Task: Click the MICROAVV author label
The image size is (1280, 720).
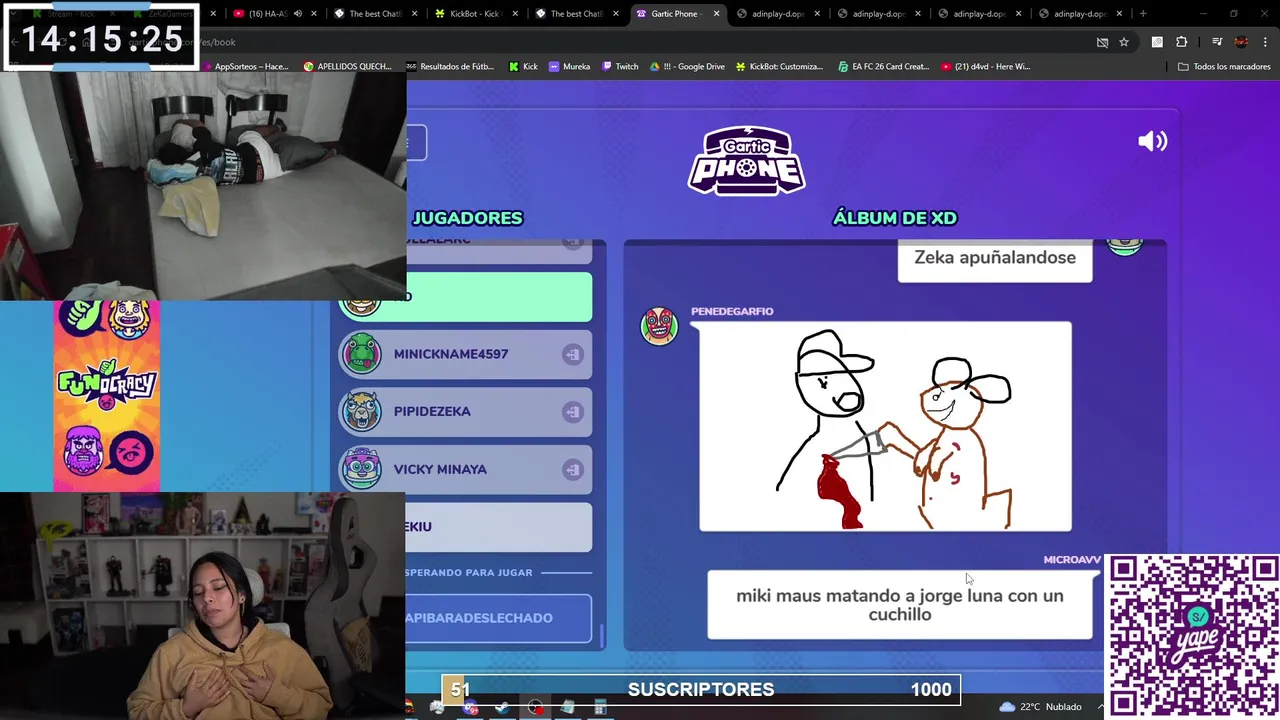Action: tap(1072, 559)
